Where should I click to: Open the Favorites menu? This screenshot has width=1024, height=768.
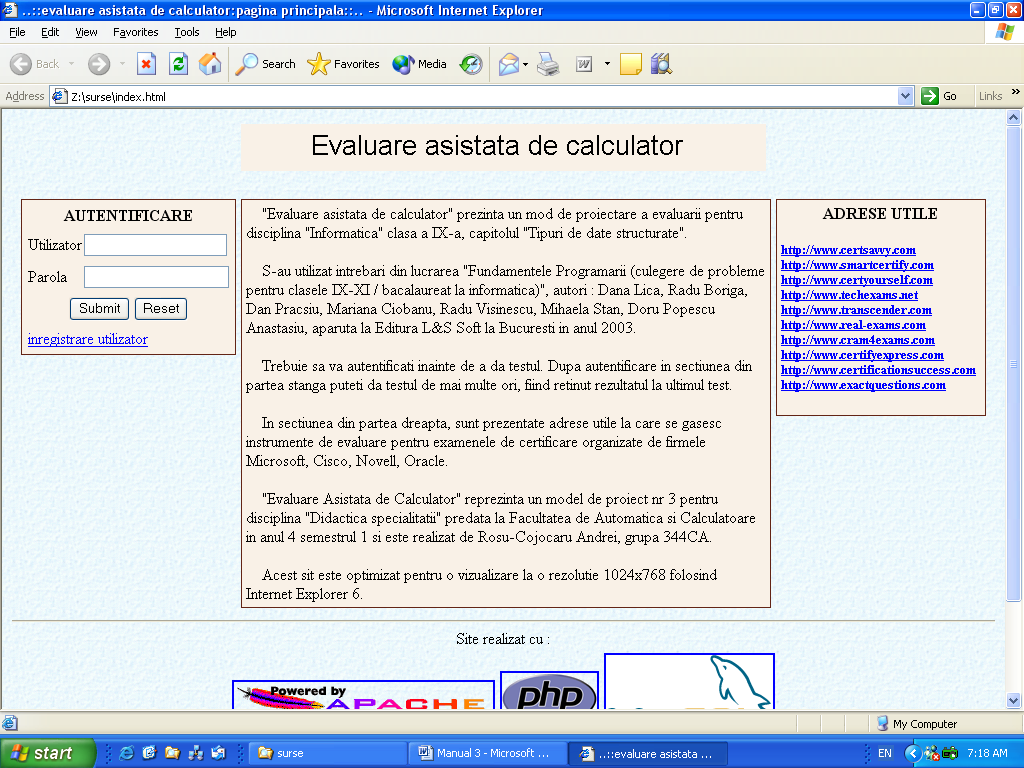[x=135, y=32]
